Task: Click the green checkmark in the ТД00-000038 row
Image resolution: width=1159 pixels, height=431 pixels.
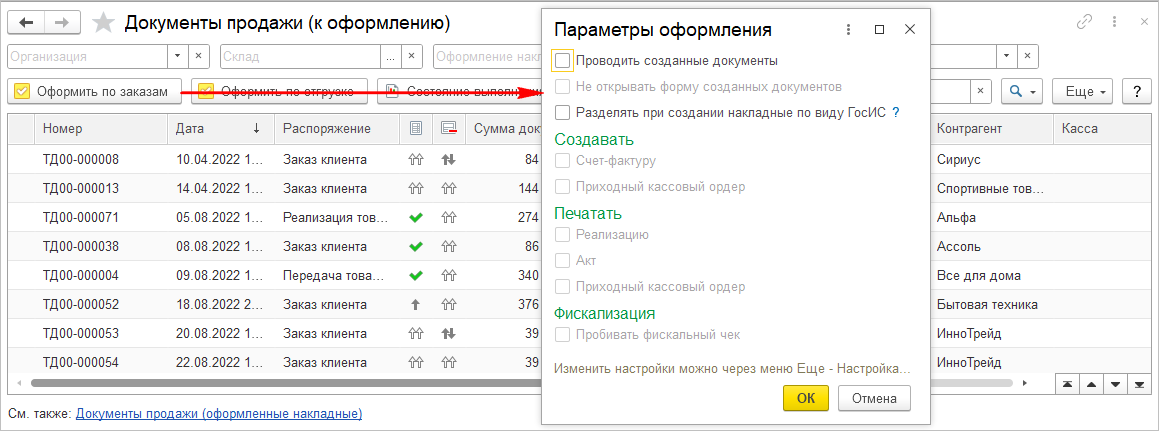Action: (x=415, y=246)
